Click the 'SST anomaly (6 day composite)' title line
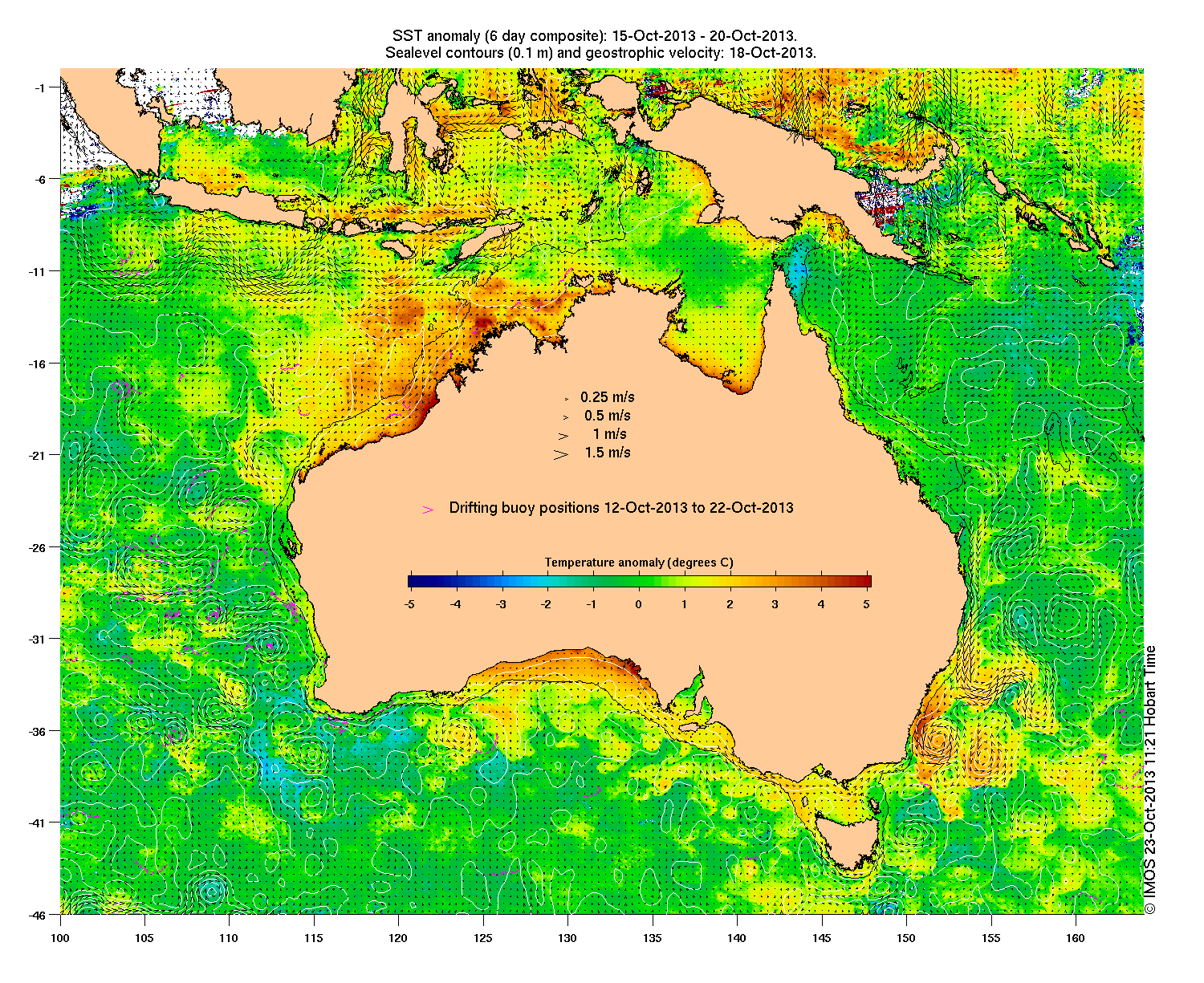Image resolution: width=1204 pixels, height=983 pixels. coord(595,36)
